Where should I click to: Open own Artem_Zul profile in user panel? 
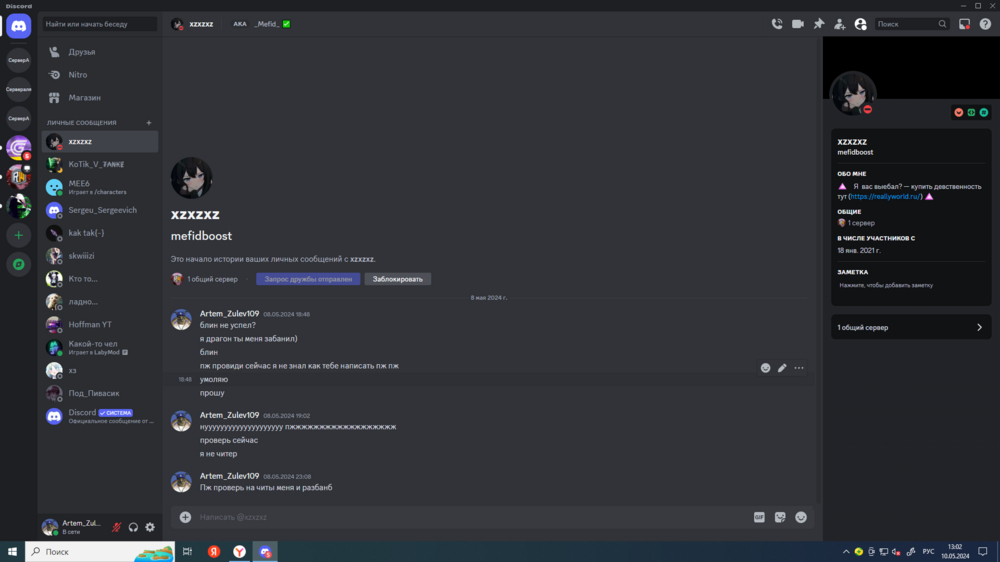72,527
